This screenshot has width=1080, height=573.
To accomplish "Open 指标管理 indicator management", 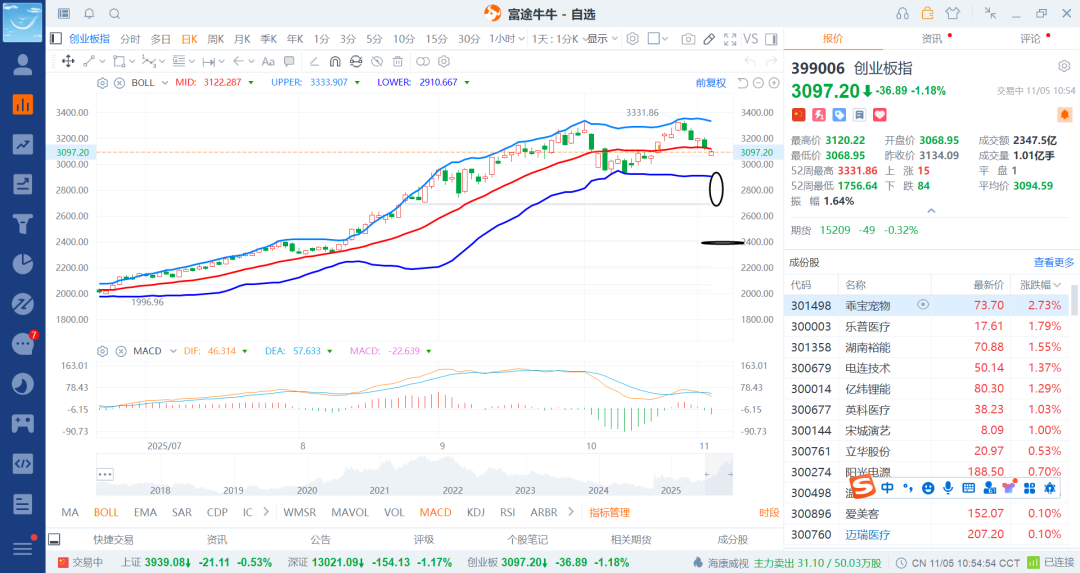I will [610, 512].
